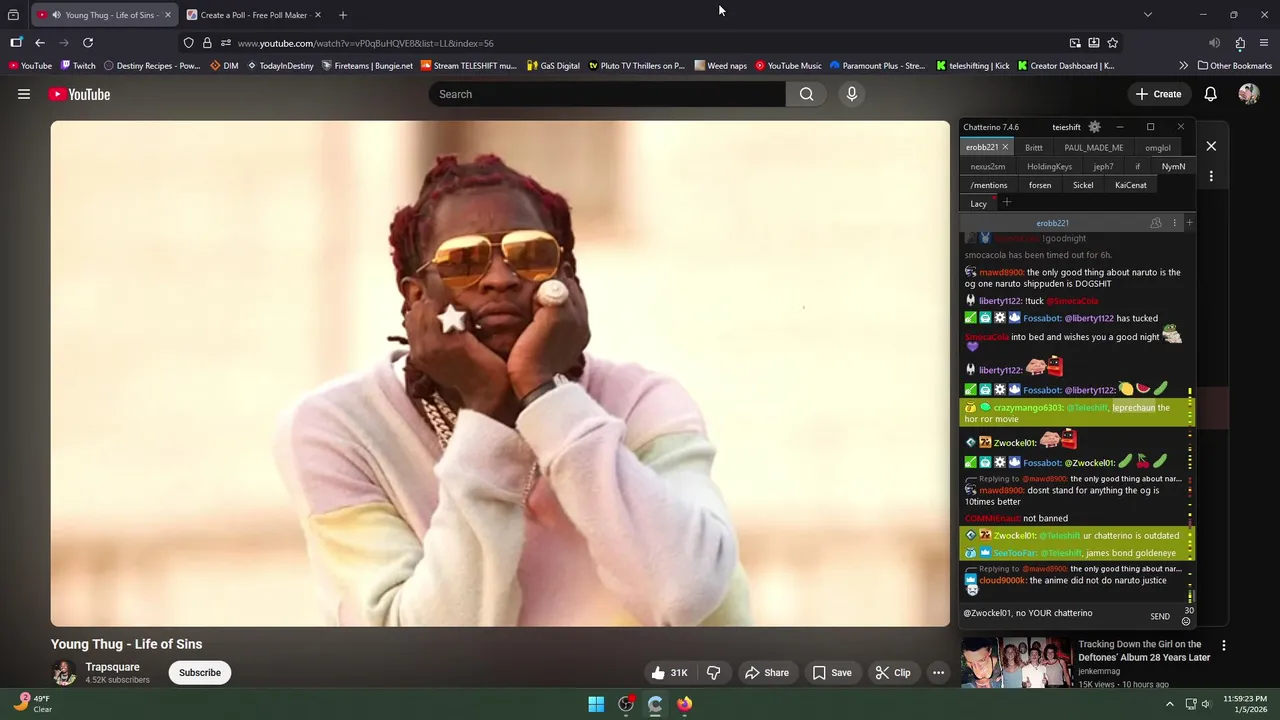Open Twitch bookmark

coord(78,66)
